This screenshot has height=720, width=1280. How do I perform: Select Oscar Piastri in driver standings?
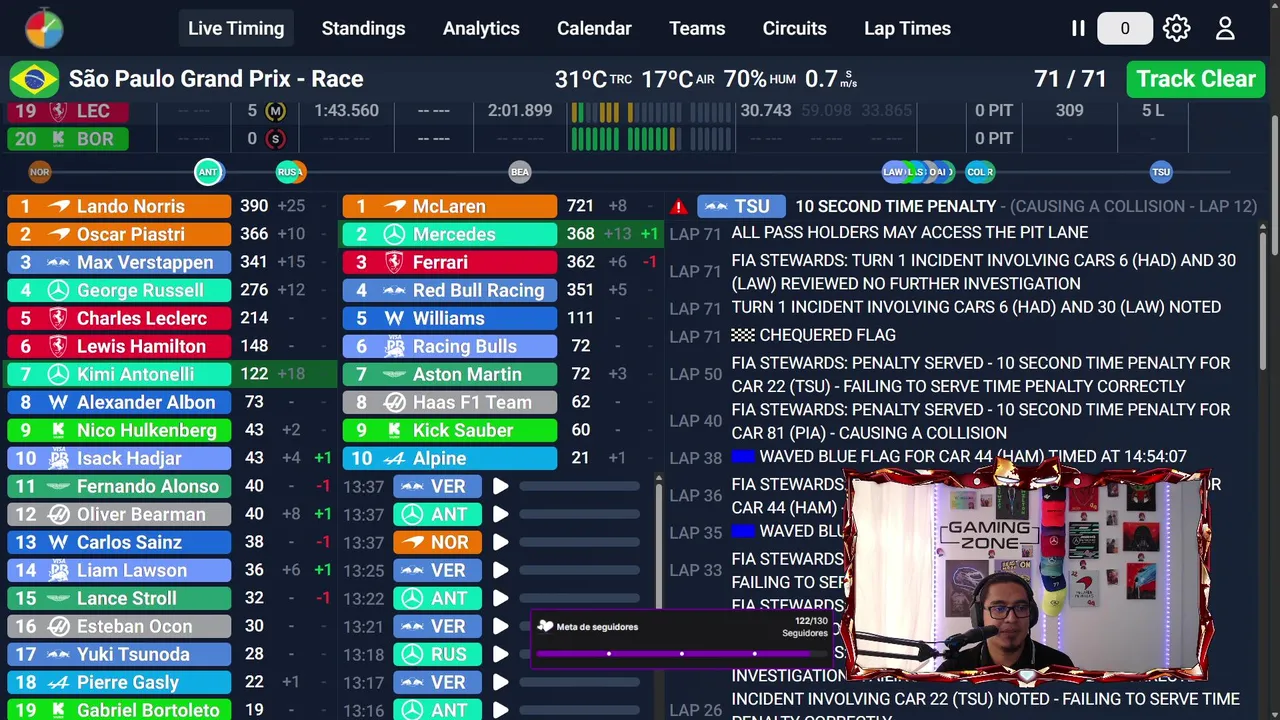point(119,234)
